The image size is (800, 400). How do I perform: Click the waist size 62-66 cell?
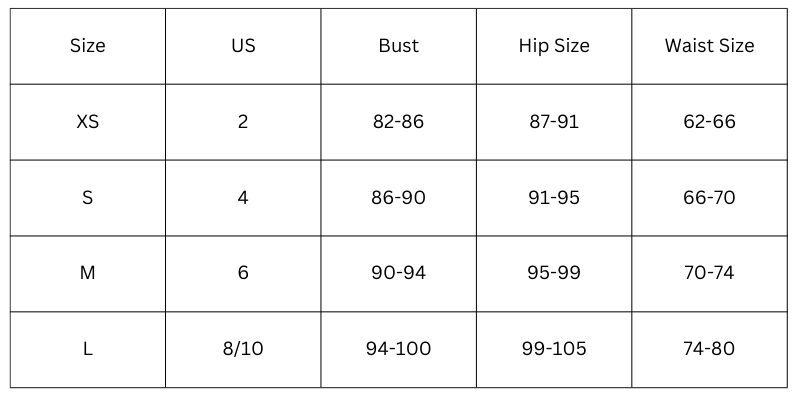tap(709, 122)
